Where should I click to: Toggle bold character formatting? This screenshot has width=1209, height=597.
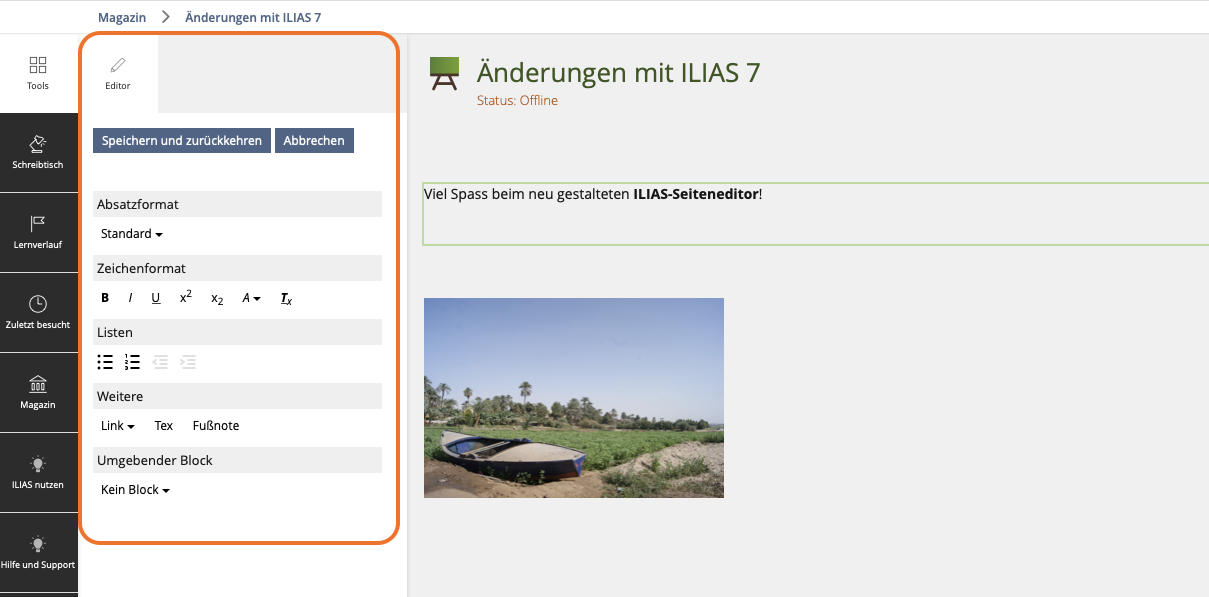[x=105, y=298]
